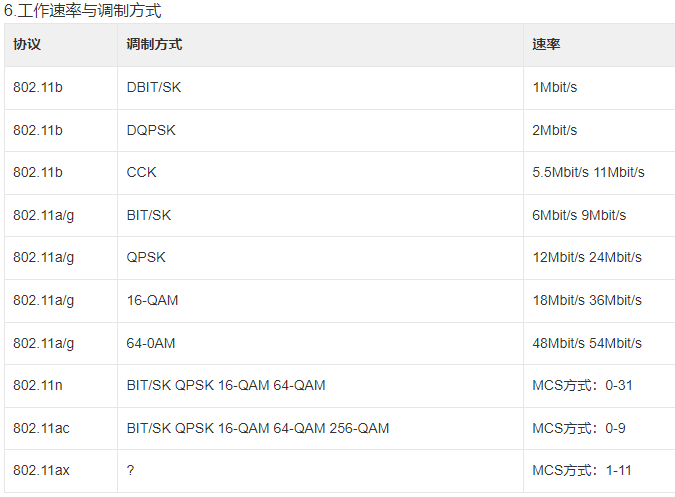675x497 pixels.
Task: Click the 48Mbit/s 54Mbit/s rate cell
Action: pos(587,343)
